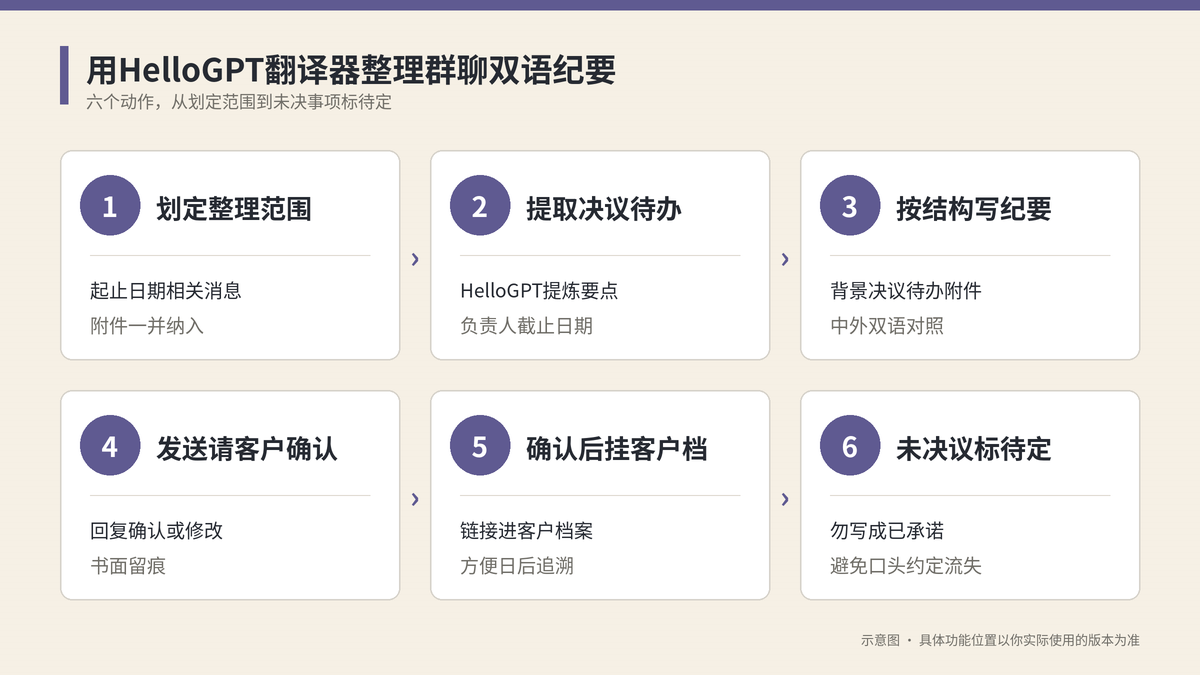Viewport: 1200px width, 675px height.
Task: Click the heading 按结构写纪要
Action: pyautogui.click(x=974, y=208)
